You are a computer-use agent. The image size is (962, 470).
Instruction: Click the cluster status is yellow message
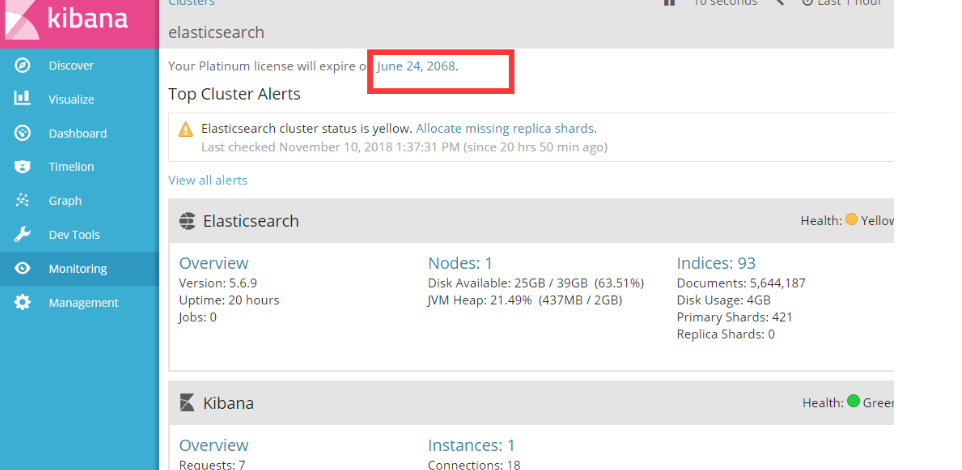tap(307, 129)
